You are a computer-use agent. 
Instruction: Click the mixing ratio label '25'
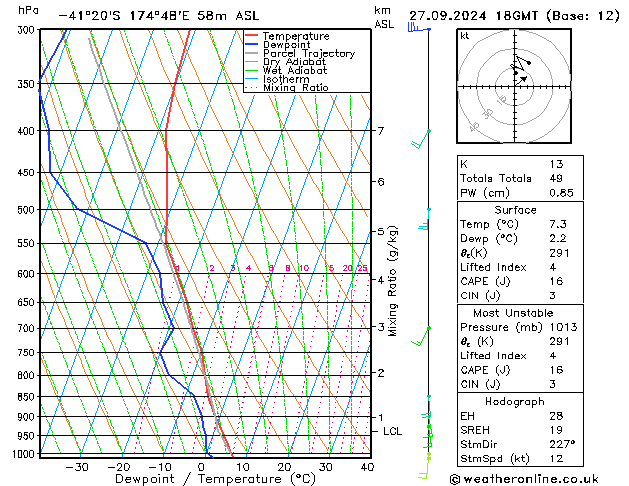tap(362, 268)
